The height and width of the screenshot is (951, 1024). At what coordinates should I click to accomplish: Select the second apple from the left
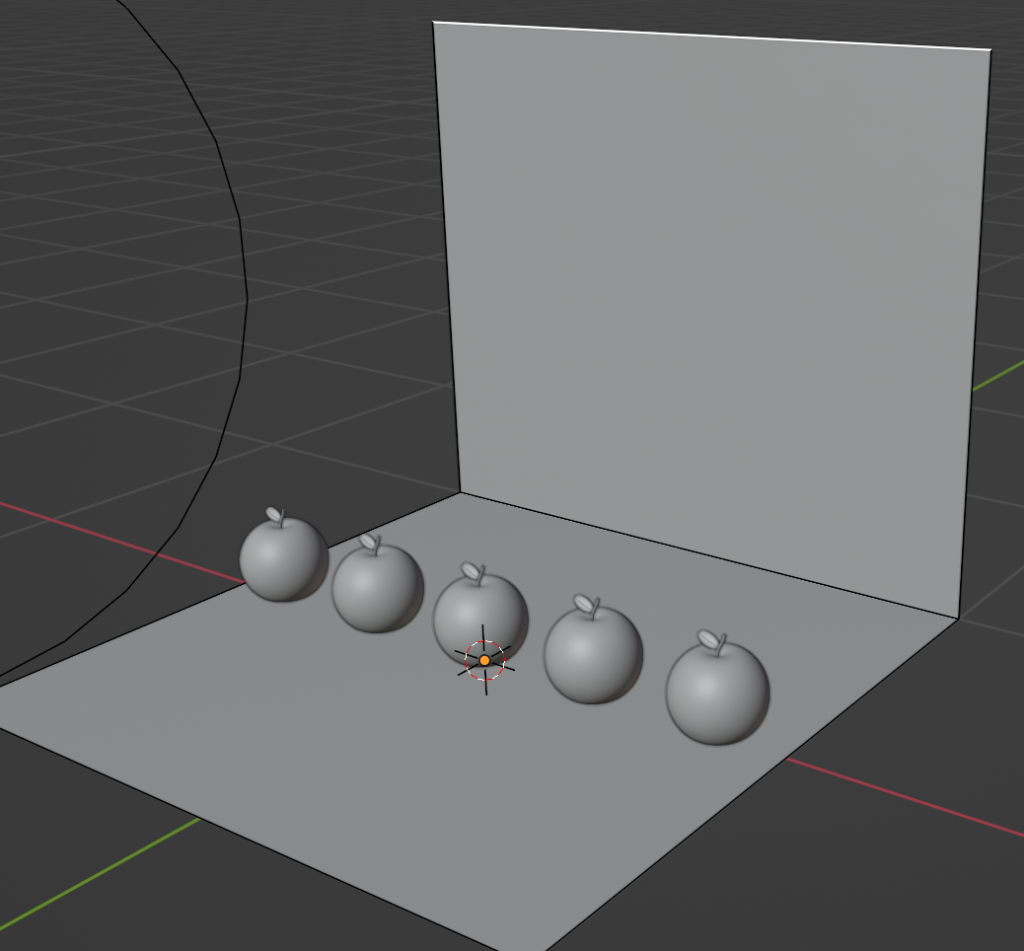click(x=377, y=592)
